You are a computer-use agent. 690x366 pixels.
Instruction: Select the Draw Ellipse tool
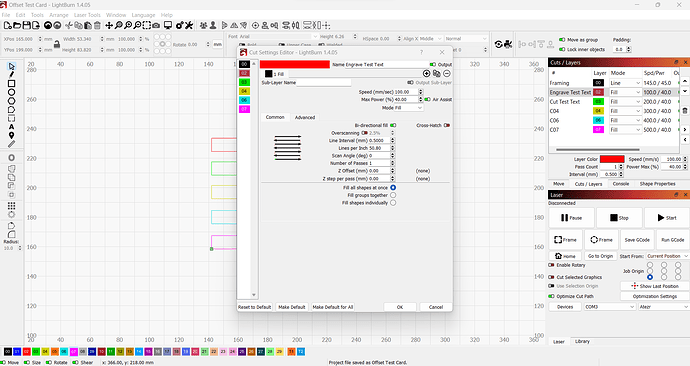click(11, 92)
